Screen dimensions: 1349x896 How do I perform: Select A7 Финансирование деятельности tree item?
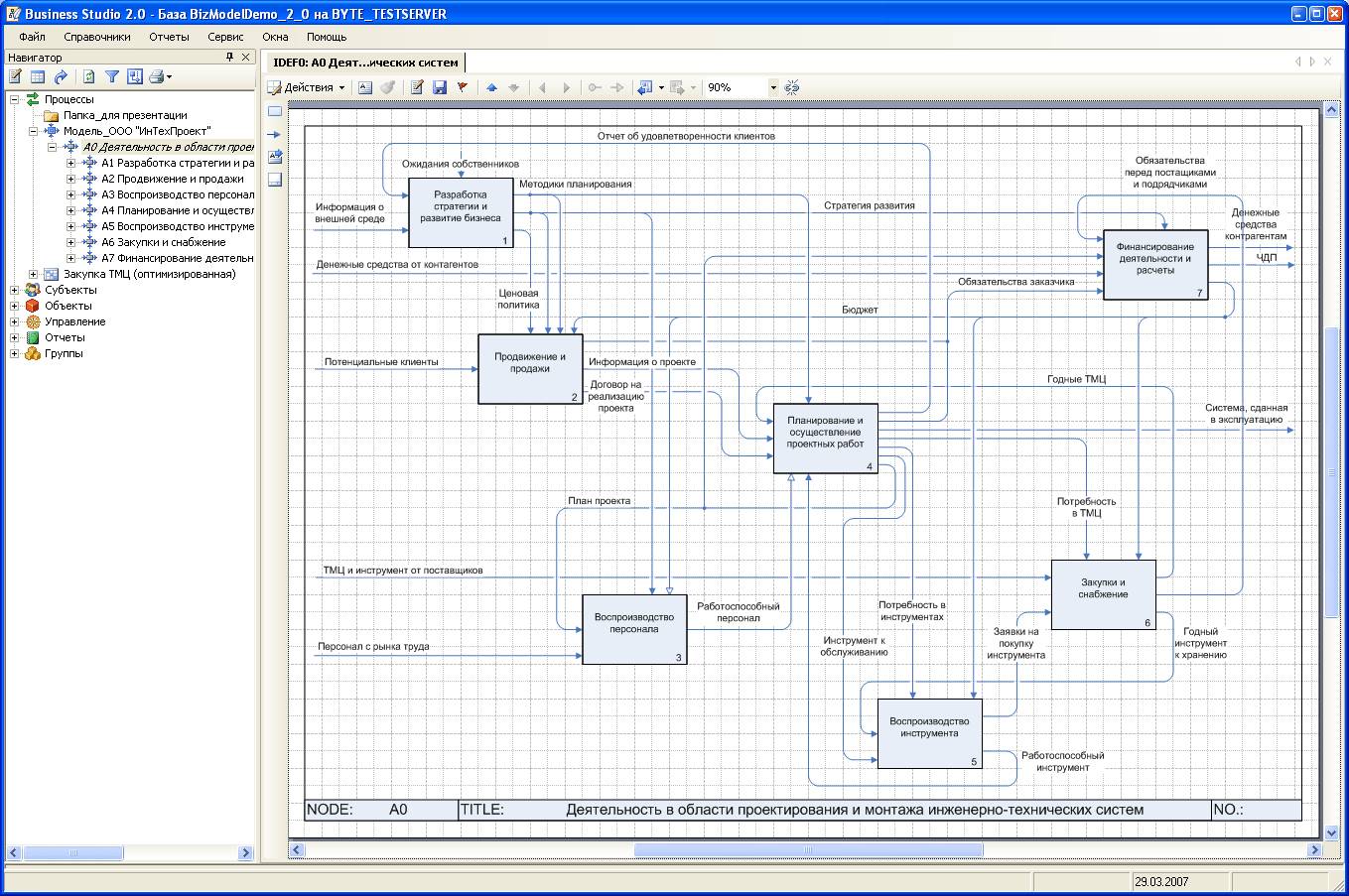pos(178,258)
